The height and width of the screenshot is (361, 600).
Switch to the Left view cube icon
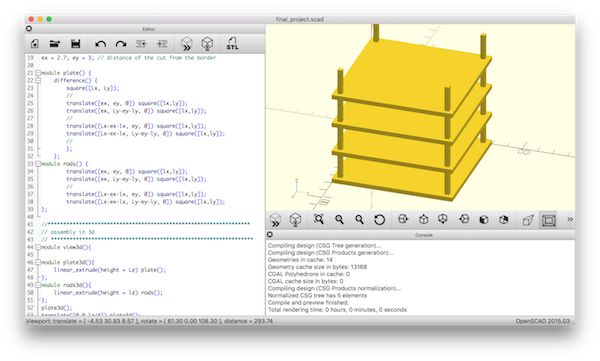[464, 219]
